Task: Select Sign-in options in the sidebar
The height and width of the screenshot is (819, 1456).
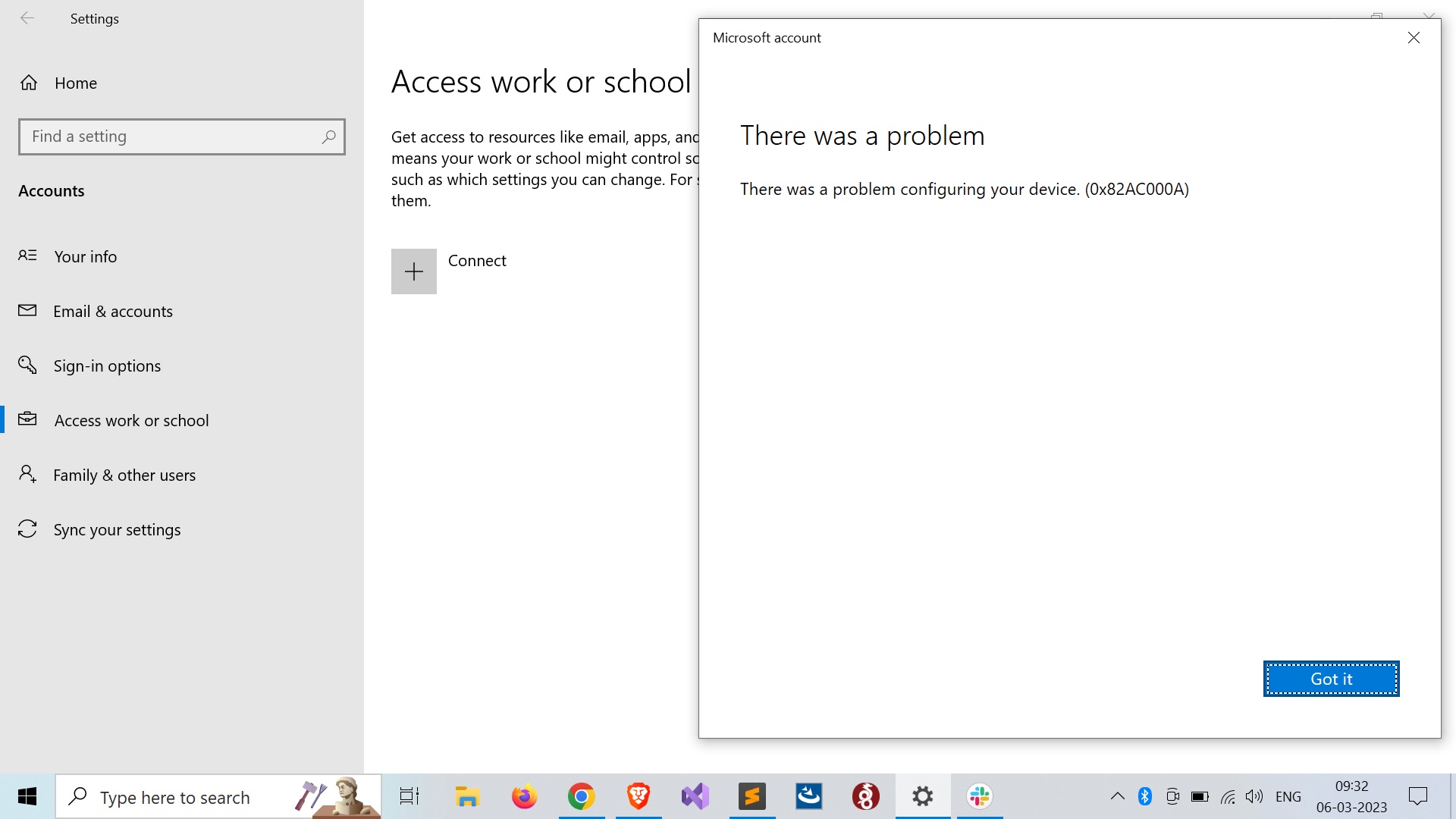Action: click(107, 366)
